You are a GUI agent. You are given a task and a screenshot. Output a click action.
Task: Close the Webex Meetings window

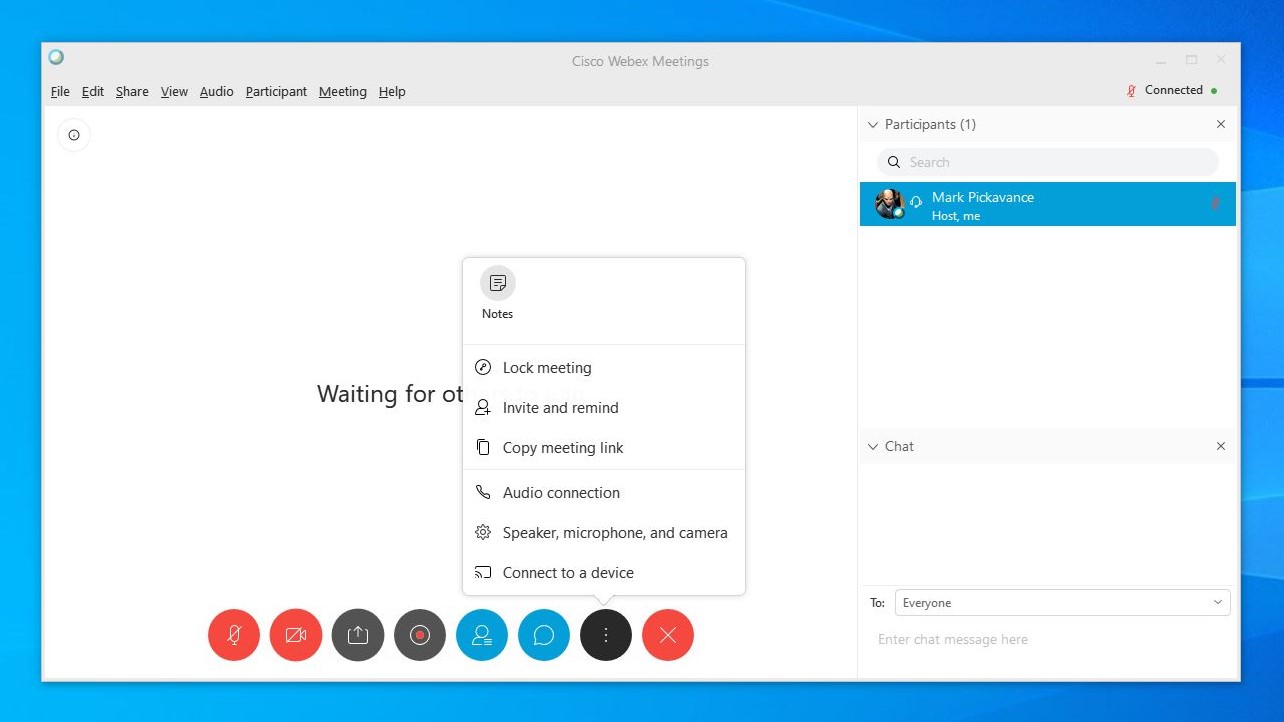pyautogui.click(x=1221, y=60)
